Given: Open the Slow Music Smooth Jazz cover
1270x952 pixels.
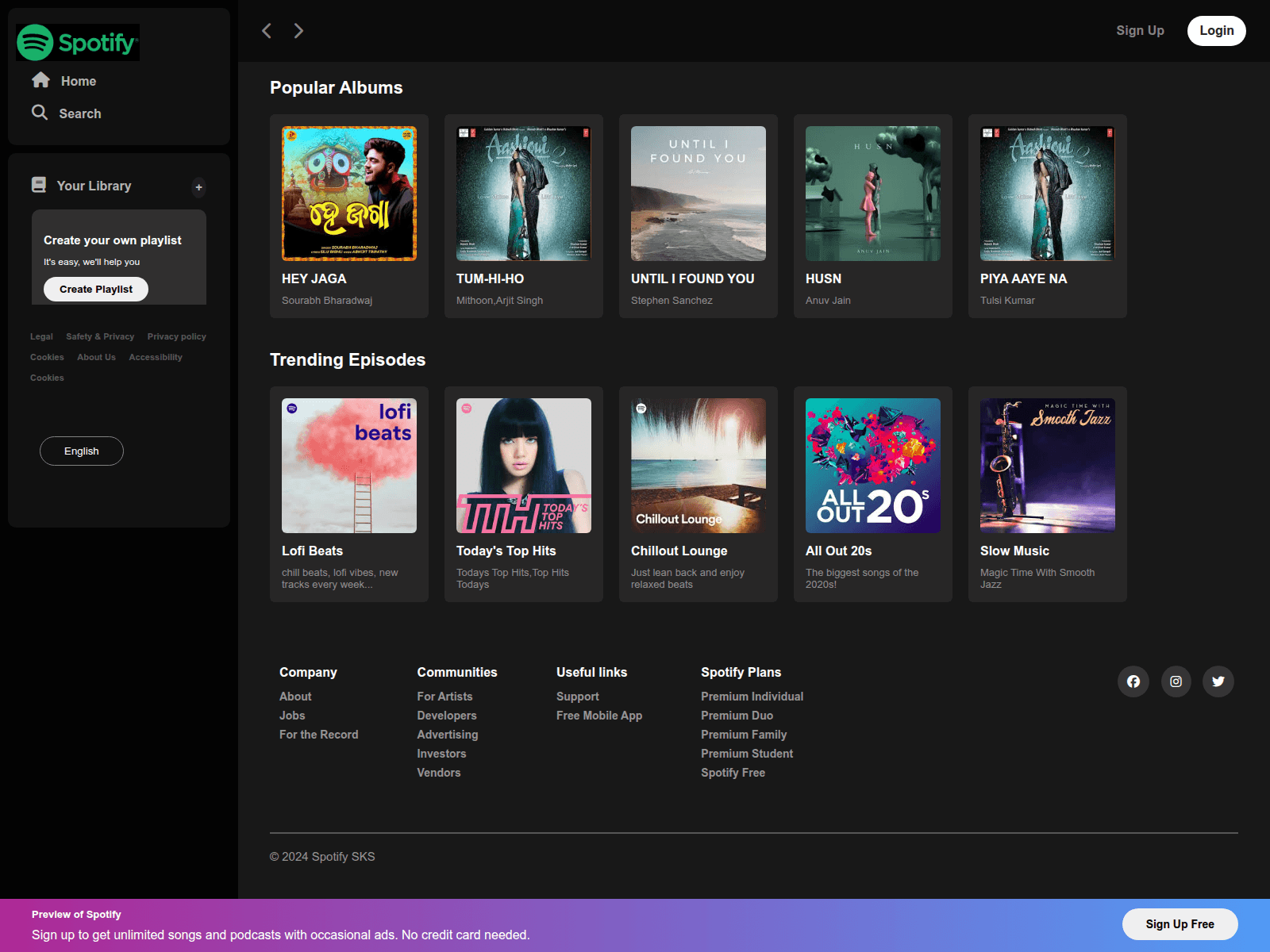Looking at the screenshot, I should (x=1048, y=466).
